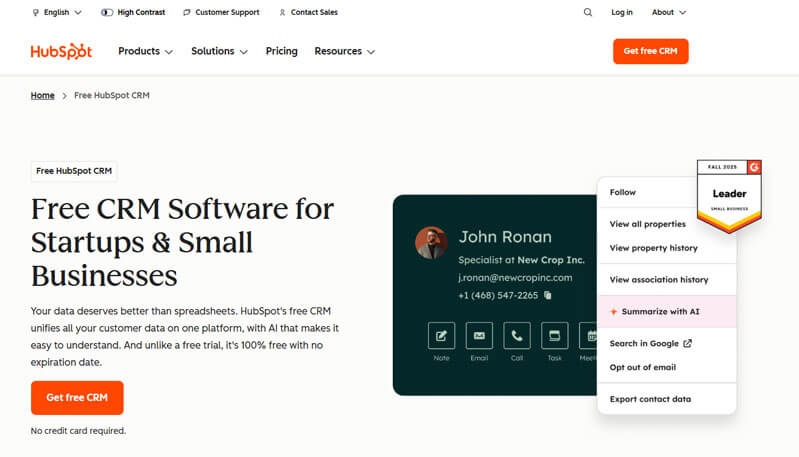Click 'No credit card required.' text
The image size is (799, 457).
pyautogui.click(x=78, y=431)
